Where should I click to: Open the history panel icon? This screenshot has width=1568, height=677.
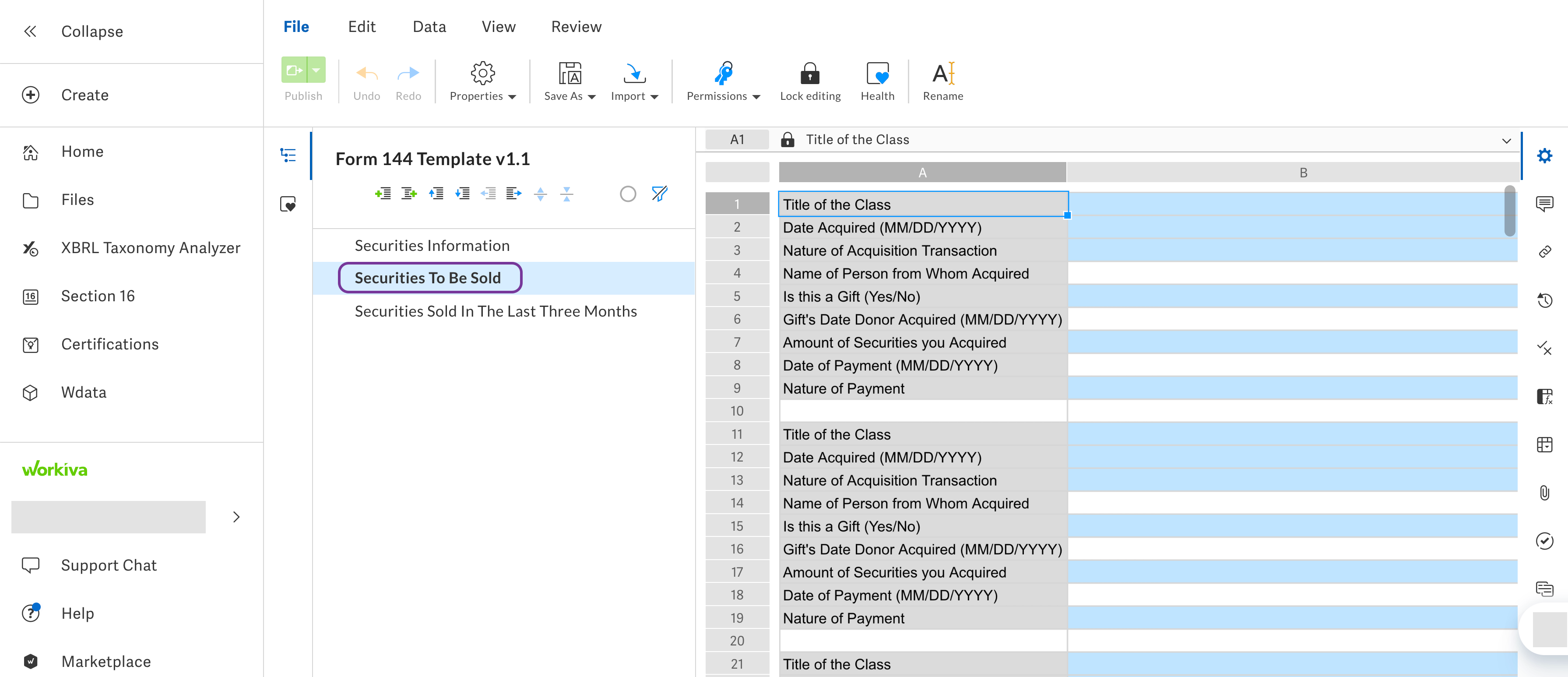coord(1543,300)
